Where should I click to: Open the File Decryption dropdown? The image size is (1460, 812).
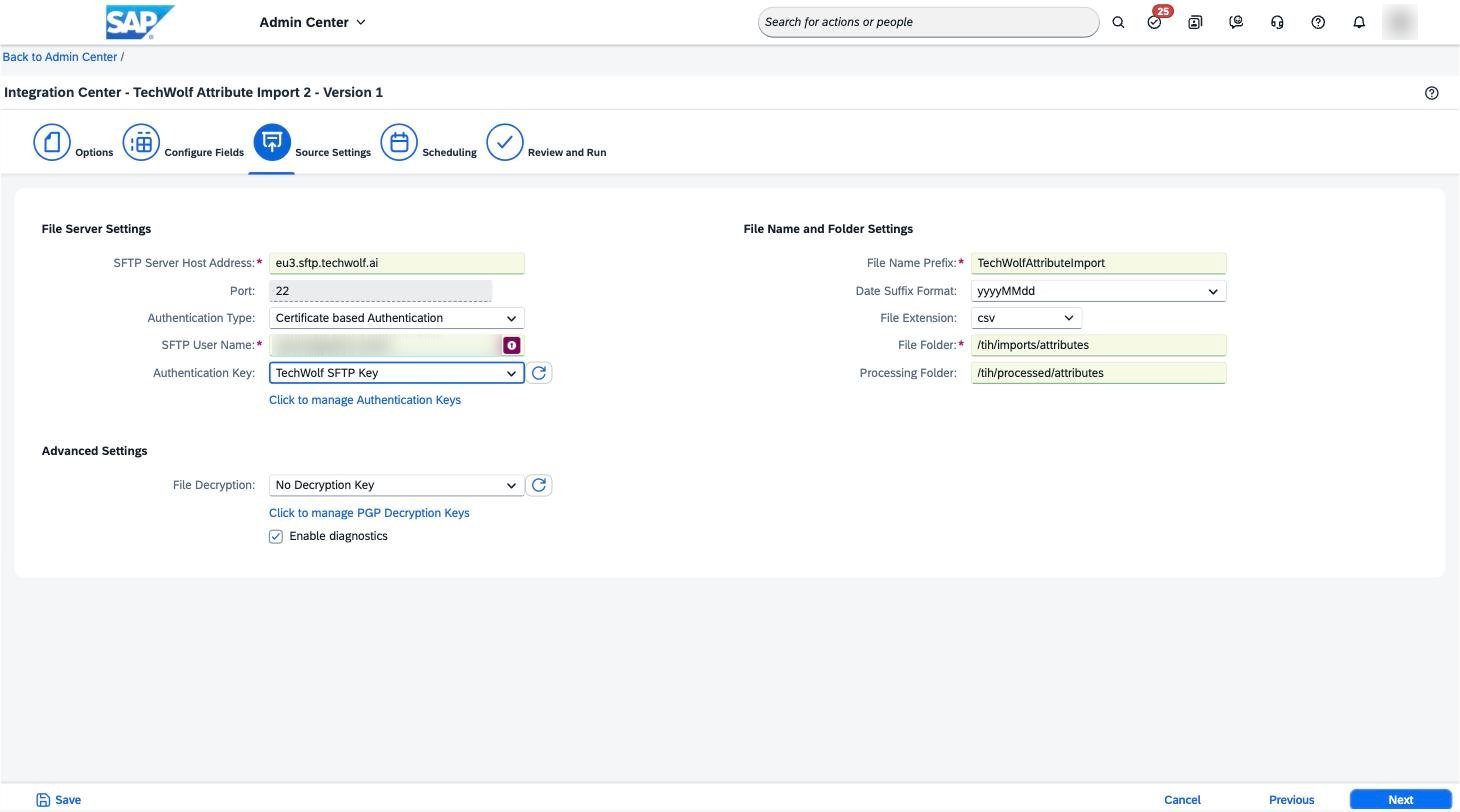[397, 485]
